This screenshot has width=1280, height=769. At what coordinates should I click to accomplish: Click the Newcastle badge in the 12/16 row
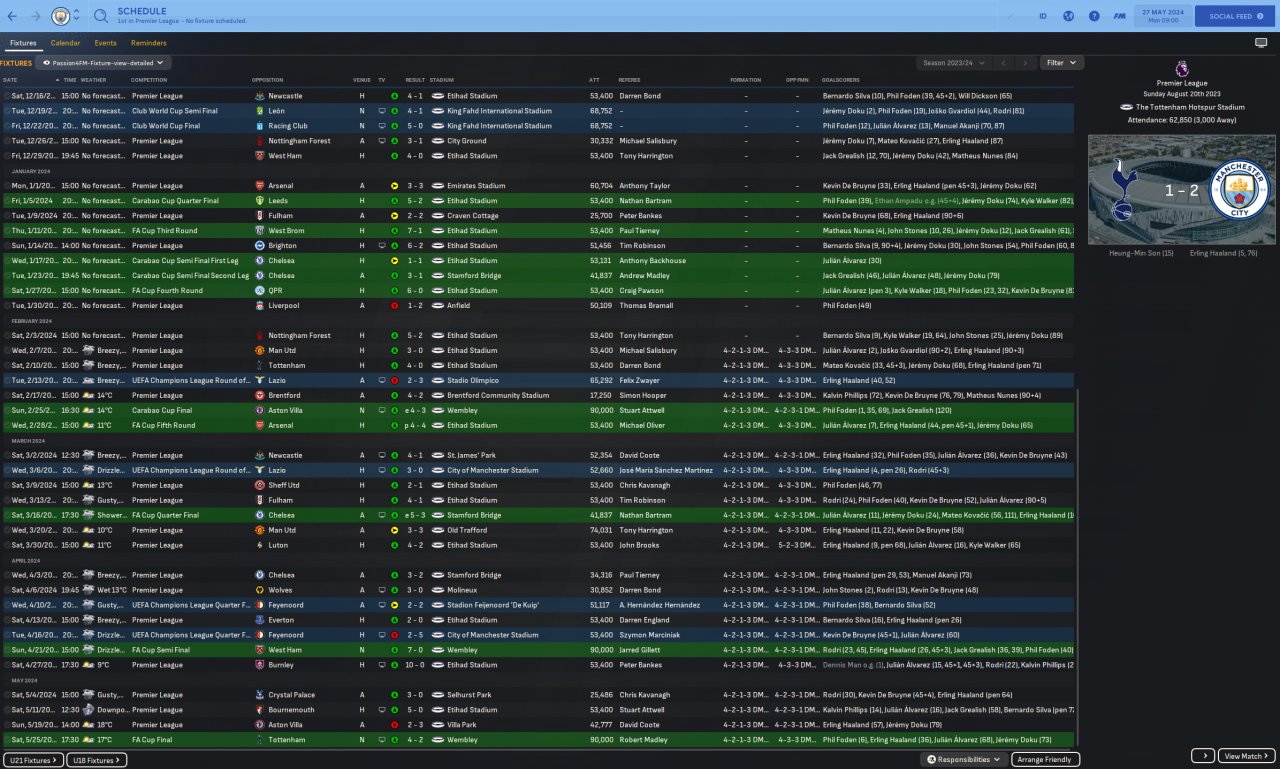[259, 96]
